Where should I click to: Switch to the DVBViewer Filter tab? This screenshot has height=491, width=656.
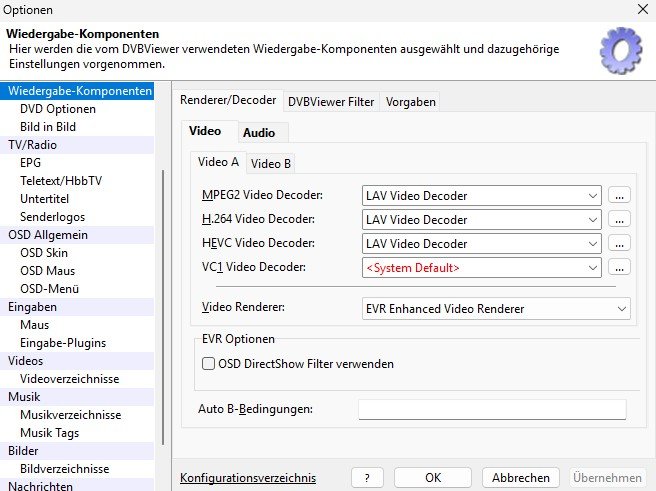pyautogui.click(x=331, y=101)
